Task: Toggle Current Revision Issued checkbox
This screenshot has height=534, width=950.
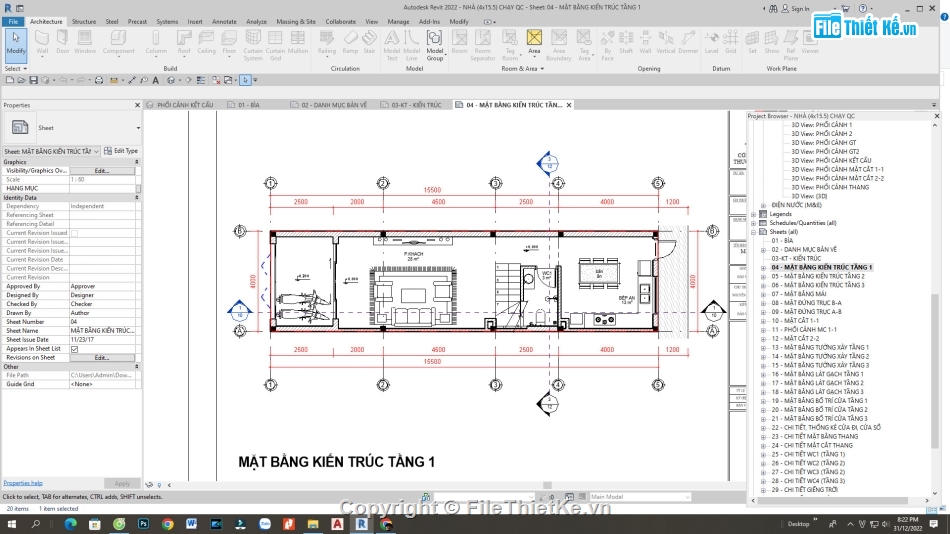Action: [x=75, y=233]
